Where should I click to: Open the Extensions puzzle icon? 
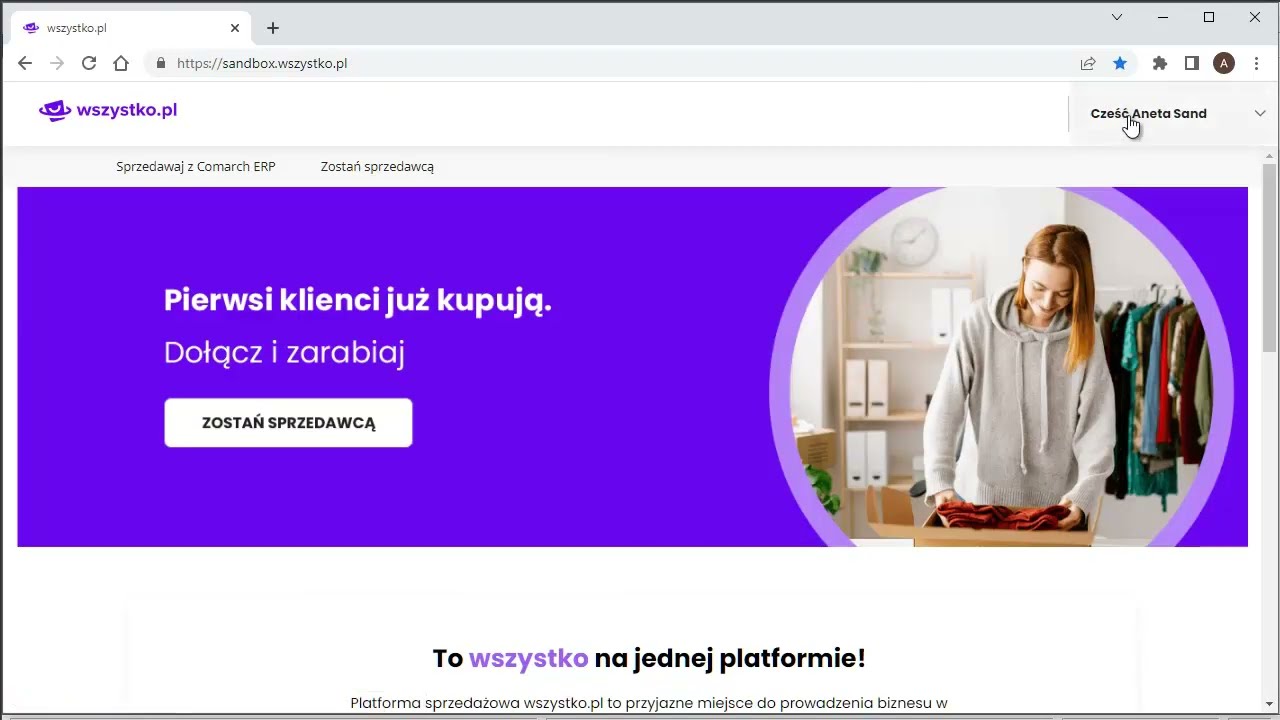click(1160, 63)
